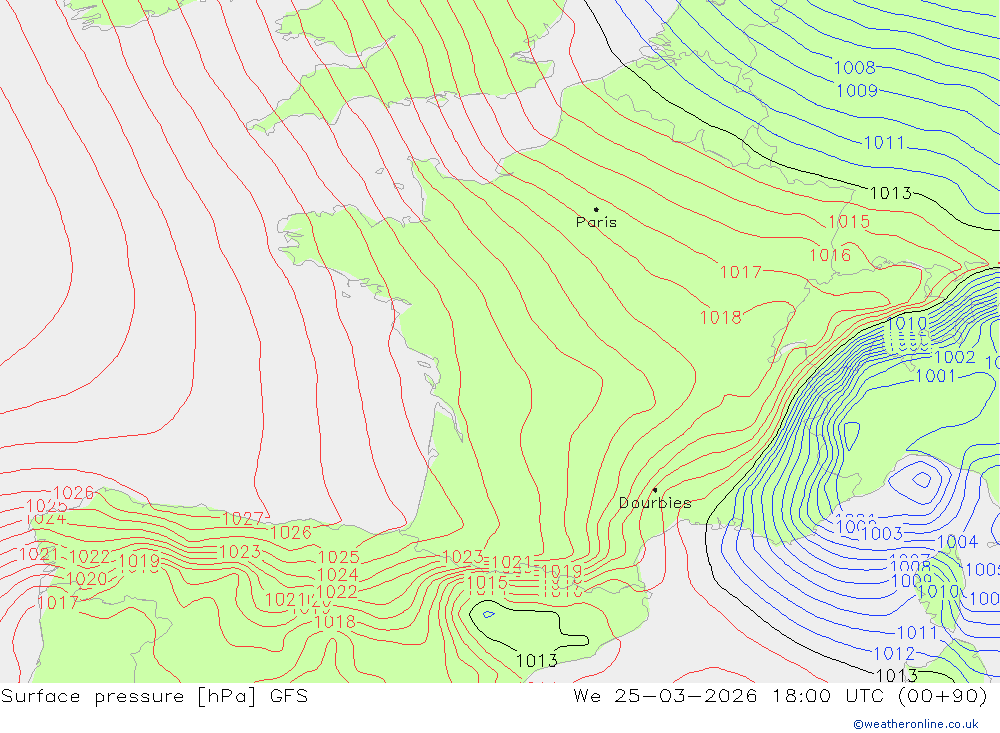Click the blue 1008 isobar label
The height and width of the screenshot is (733, 1000).
pos(855,68)
